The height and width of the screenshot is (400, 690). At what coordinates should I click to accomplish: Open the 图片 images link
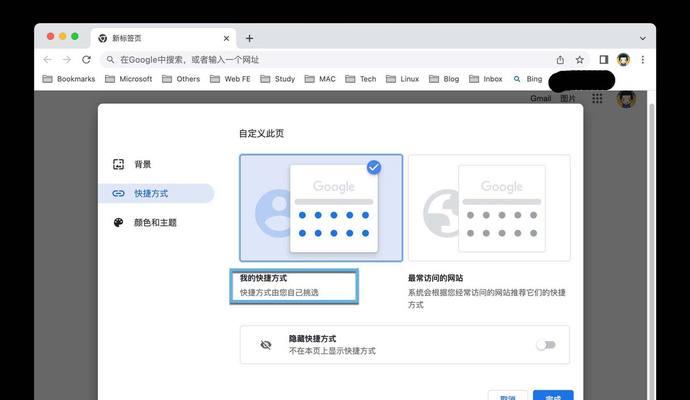568,99
